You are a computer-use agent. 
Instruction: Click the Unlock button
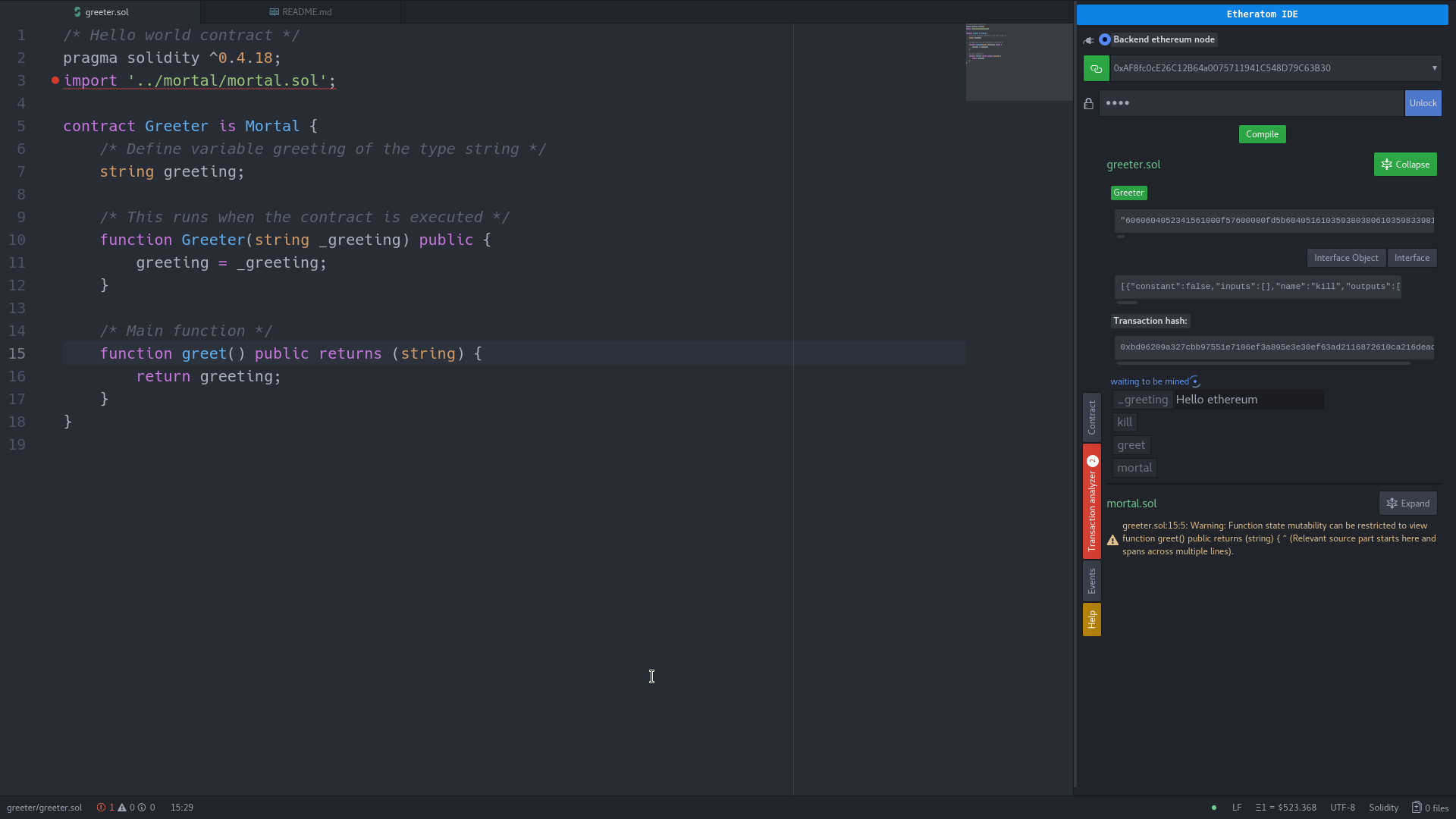point(1423,103)
